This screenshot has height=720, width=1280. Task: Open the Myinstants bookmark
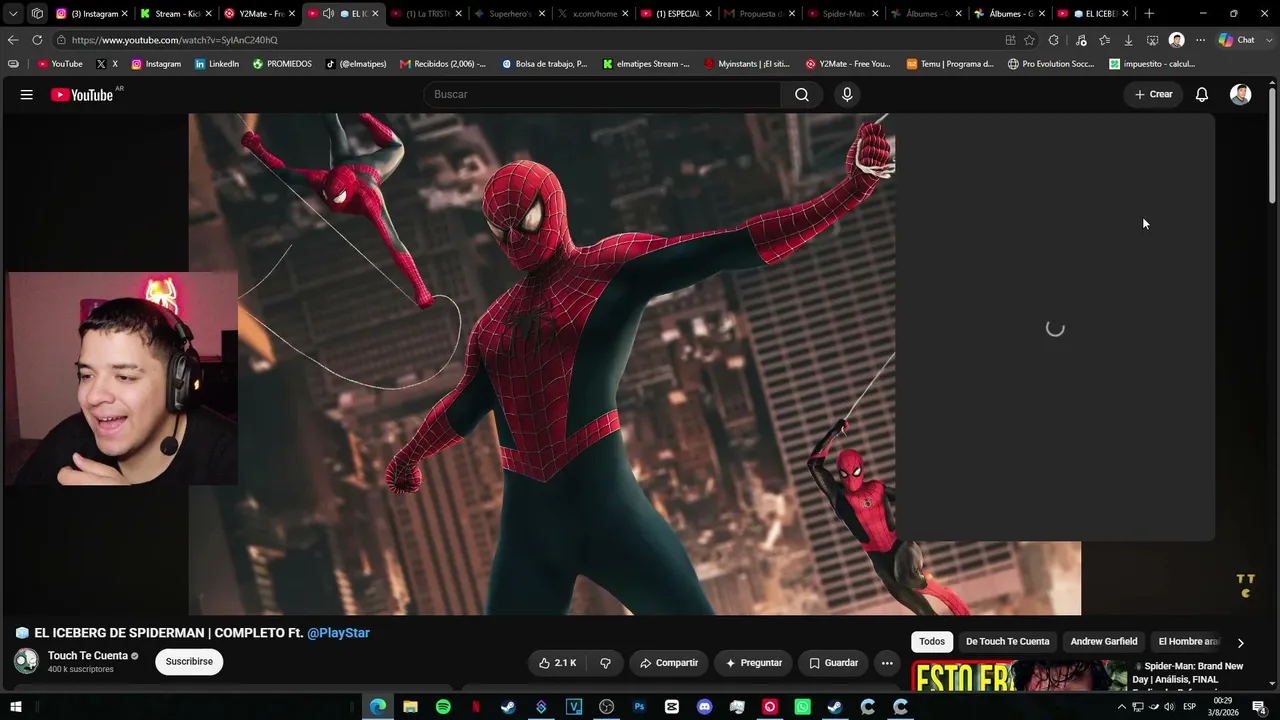point(746,64)
